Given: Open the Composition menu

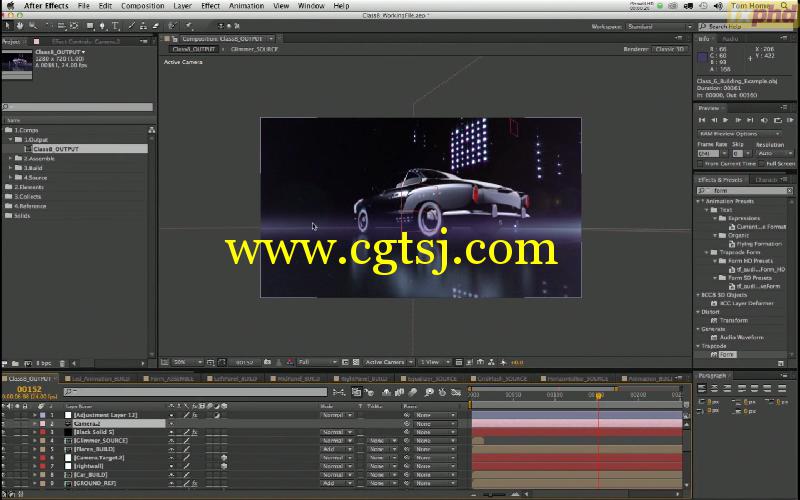Looking at the screenshot, I should click(x=142, y=6).
